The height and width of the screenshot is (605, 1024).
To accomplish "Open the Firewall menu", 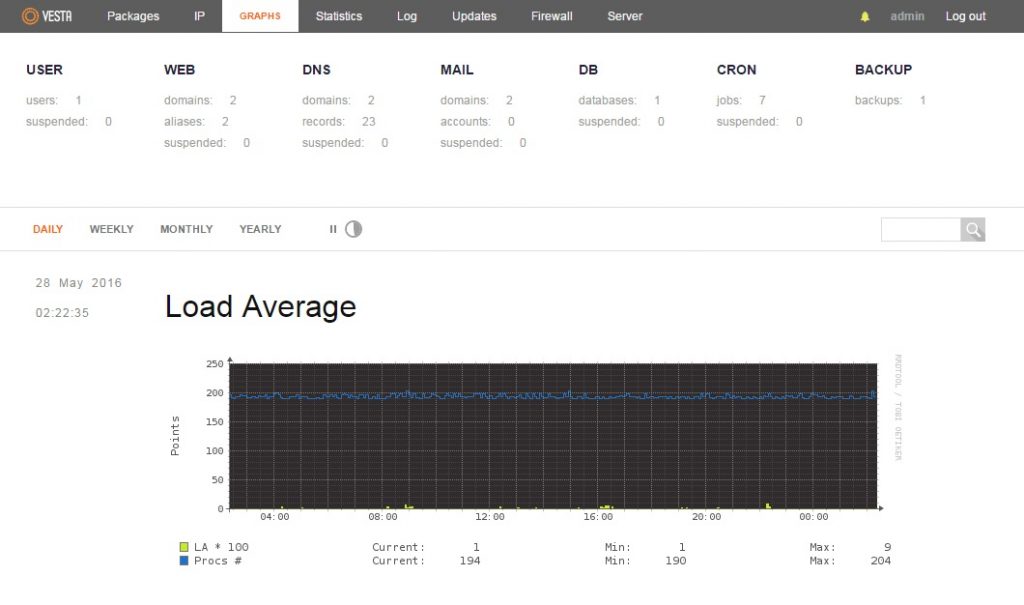I will tap(552, 16).
